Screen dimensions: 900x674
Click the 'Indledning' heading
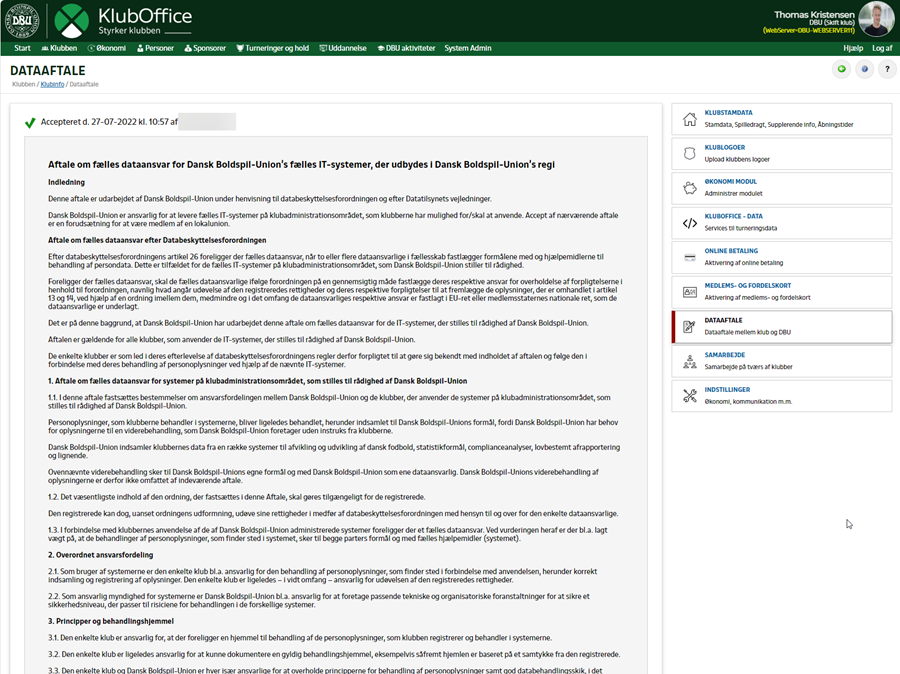(x=67, y=183)
